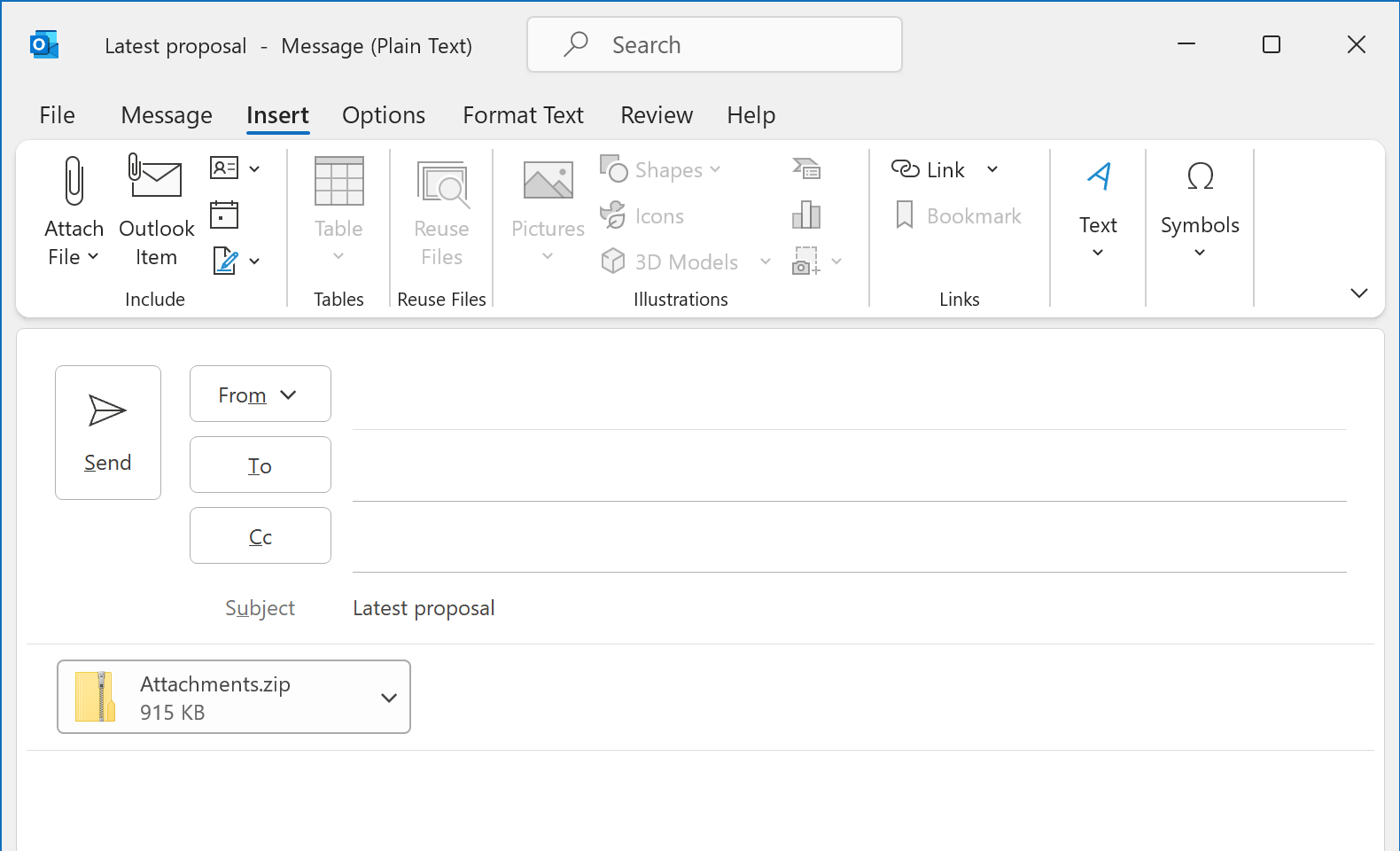This screenshot has width=1400, height=851.
Task: Click the To button to pick recipients
Action: pos(261,465)
